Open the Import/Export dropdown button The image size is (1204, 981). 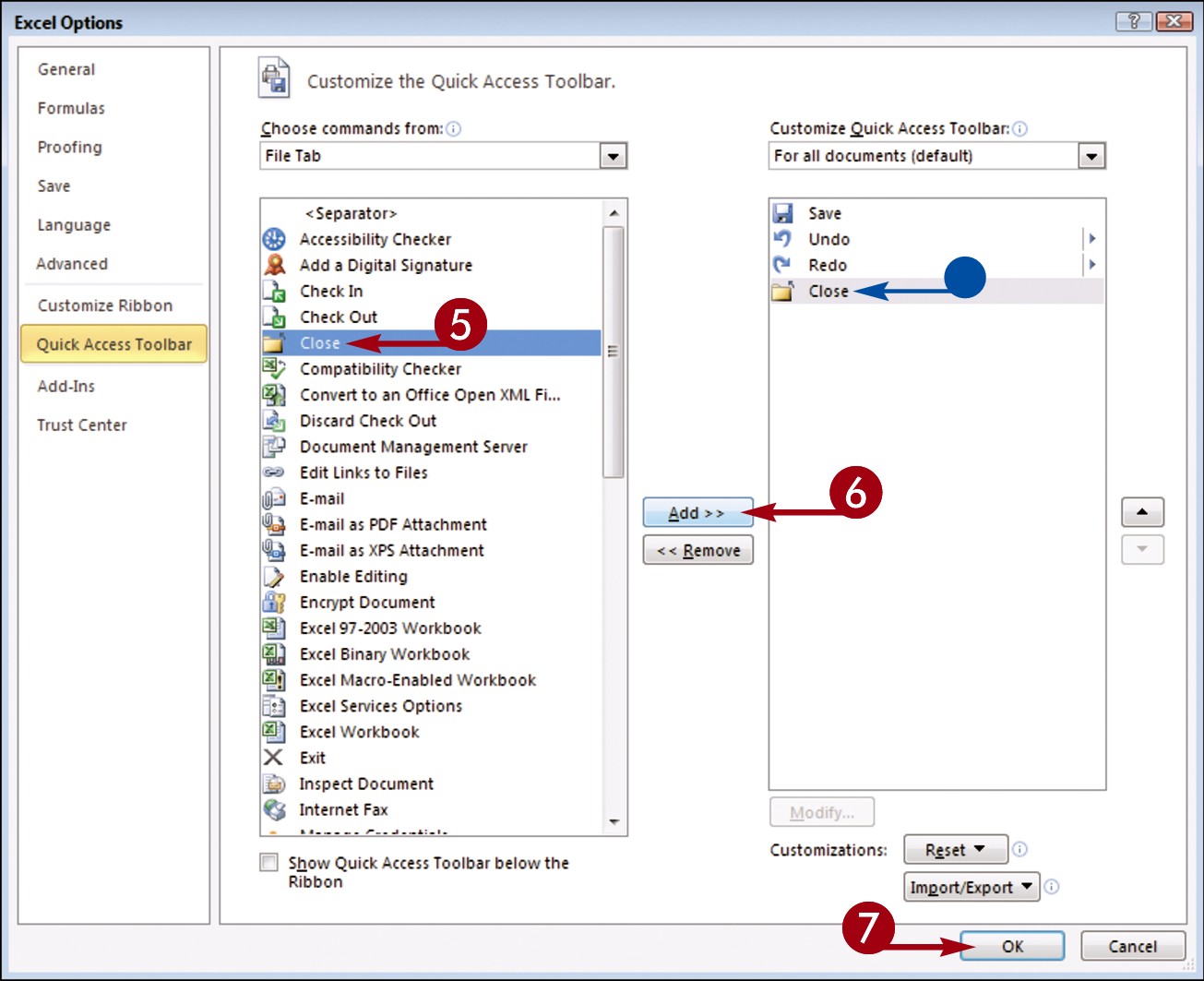click(972, 887)
